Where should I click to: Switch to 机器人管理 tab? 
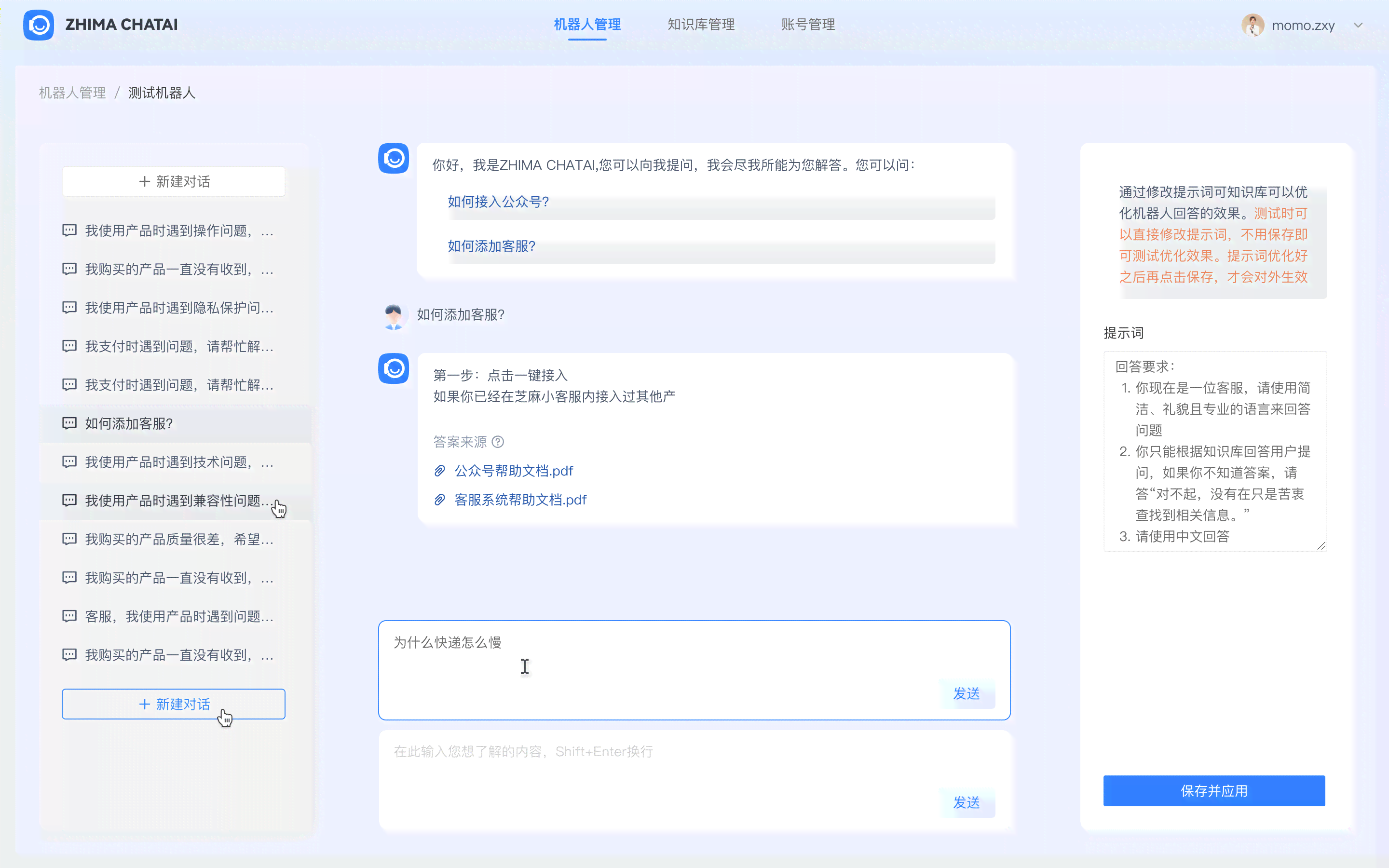(587, 25)
